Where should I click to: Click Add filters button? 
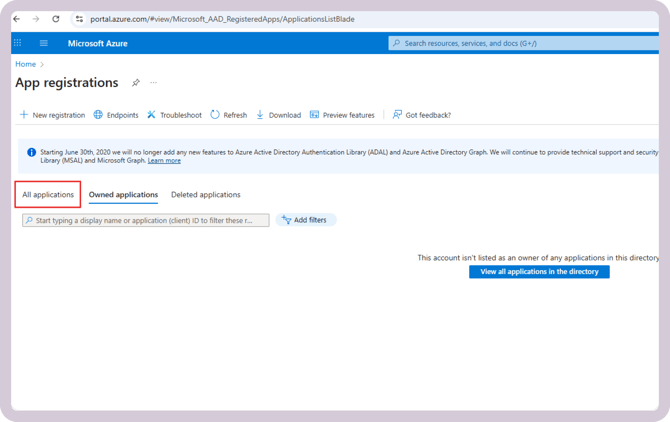pyautogui.click(x=306, y=220)
